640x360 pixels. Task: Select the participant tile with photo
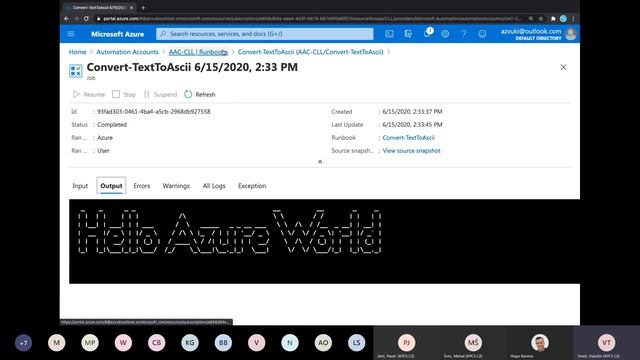540,343
